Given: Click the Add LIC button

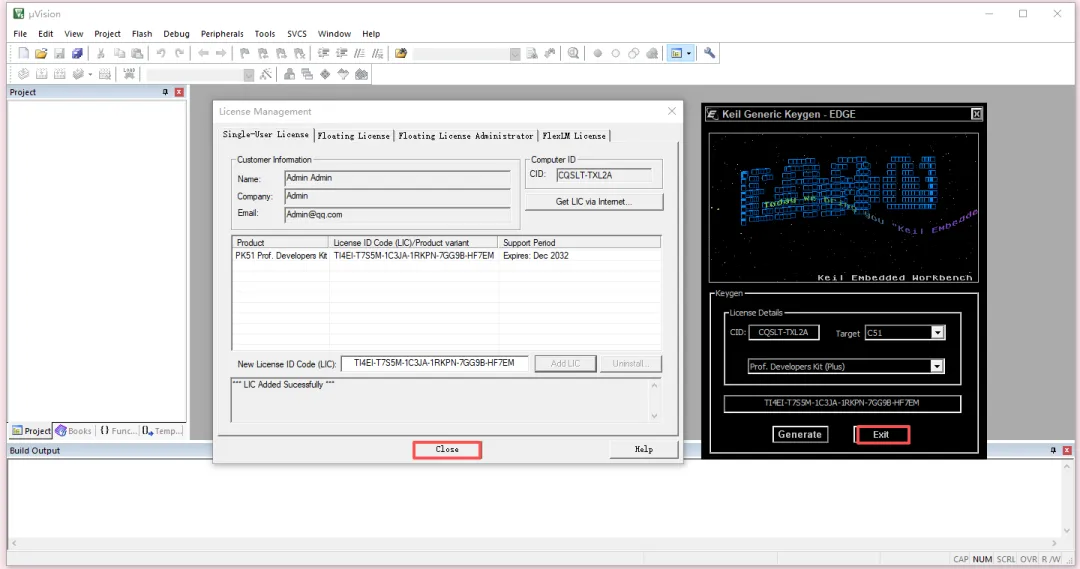Looking at the screenshot, I should pos(565,363).
